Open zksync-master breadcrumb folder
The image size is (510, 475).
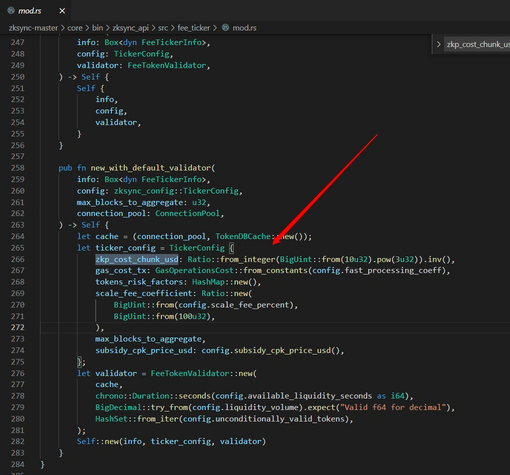click(x=33, y=28)
